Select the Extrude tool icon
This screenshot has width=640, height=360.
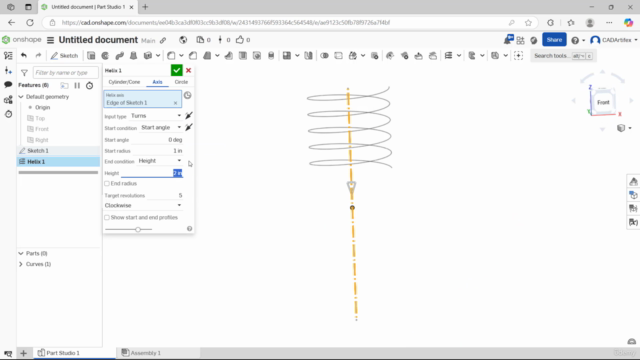coord(91,56)
